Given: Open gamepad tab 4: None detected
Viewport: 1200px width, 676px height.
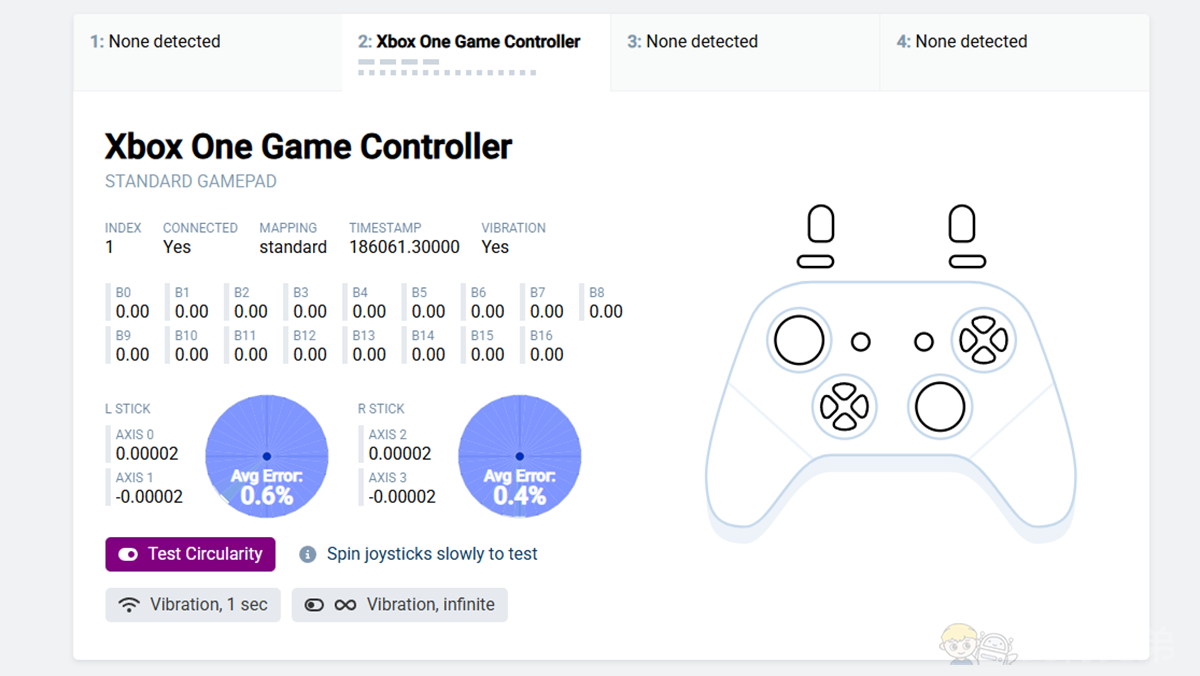Looking at the screenshot, I should coord(1014,42).
